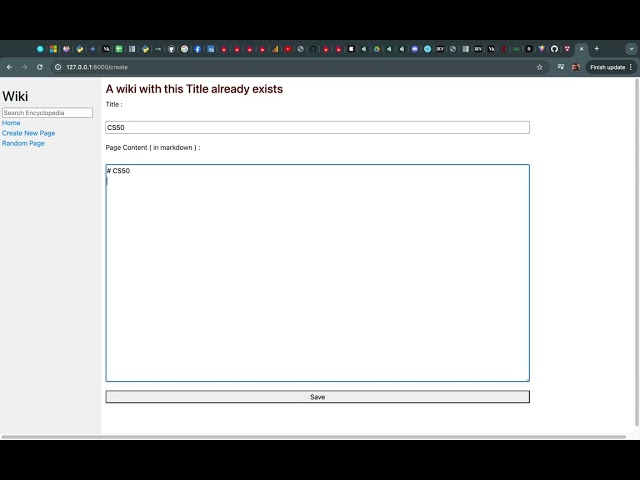Expand the tab search dropdown arrow

pyautogui.click(x=631, y=49)
